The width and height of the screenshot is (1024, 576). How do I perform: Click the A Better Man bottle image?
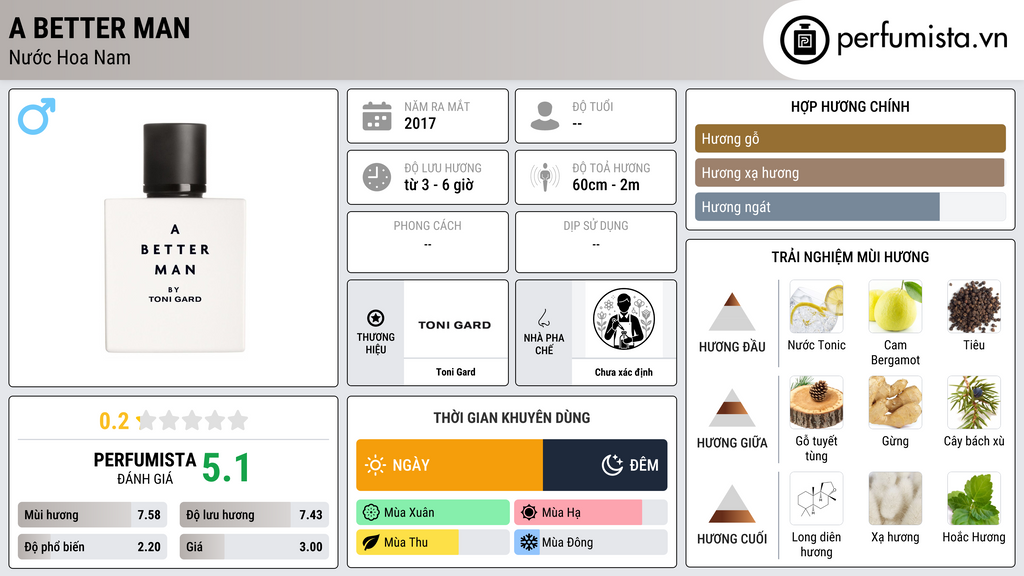[175, 238]
